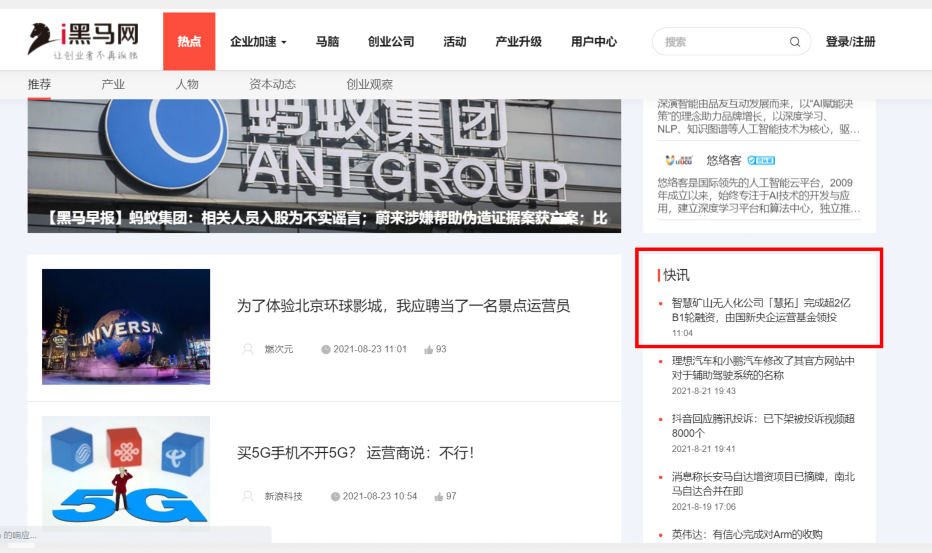Open the 深演智能 description text
The image size is (932, 553).
tap(758, 117)
